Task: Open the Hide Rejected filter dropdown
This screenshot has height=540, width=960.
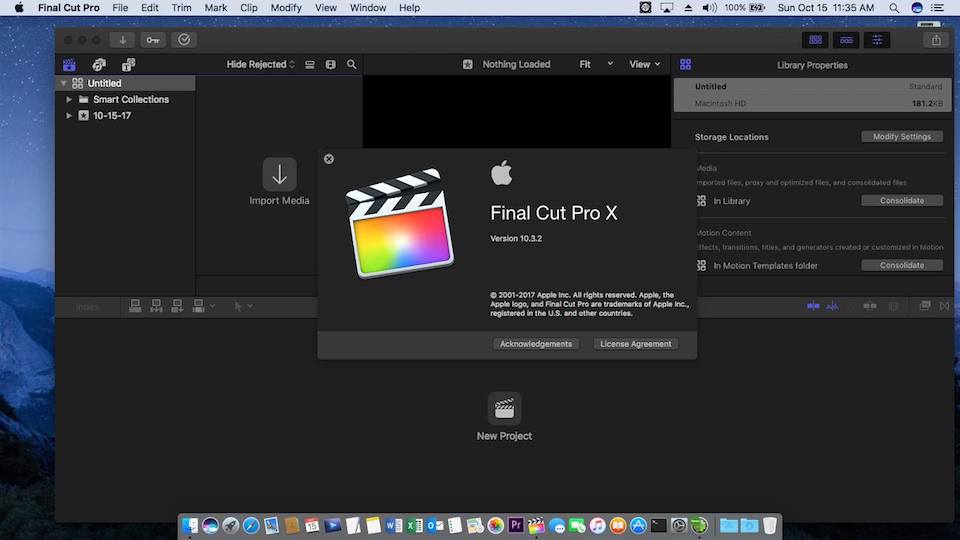Action: [x=260, y=65]
